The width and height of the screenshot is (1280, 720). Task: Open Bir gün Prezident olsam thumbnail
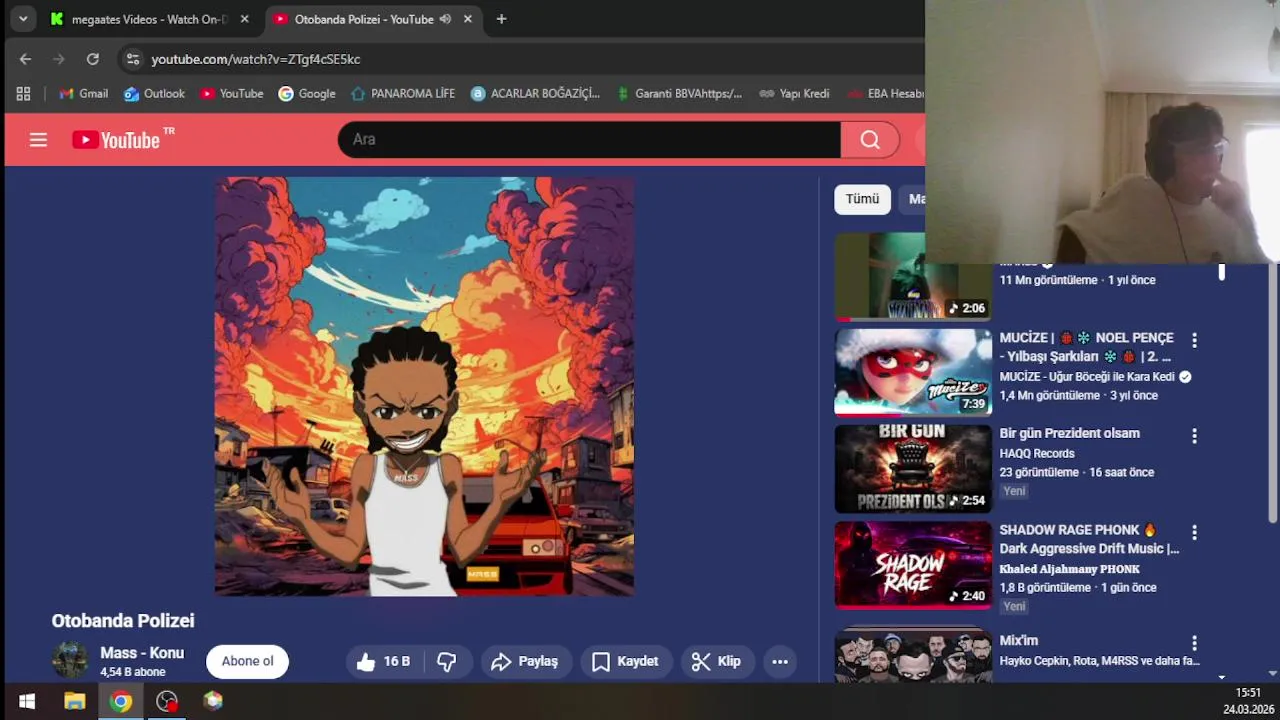click(913, 468)
